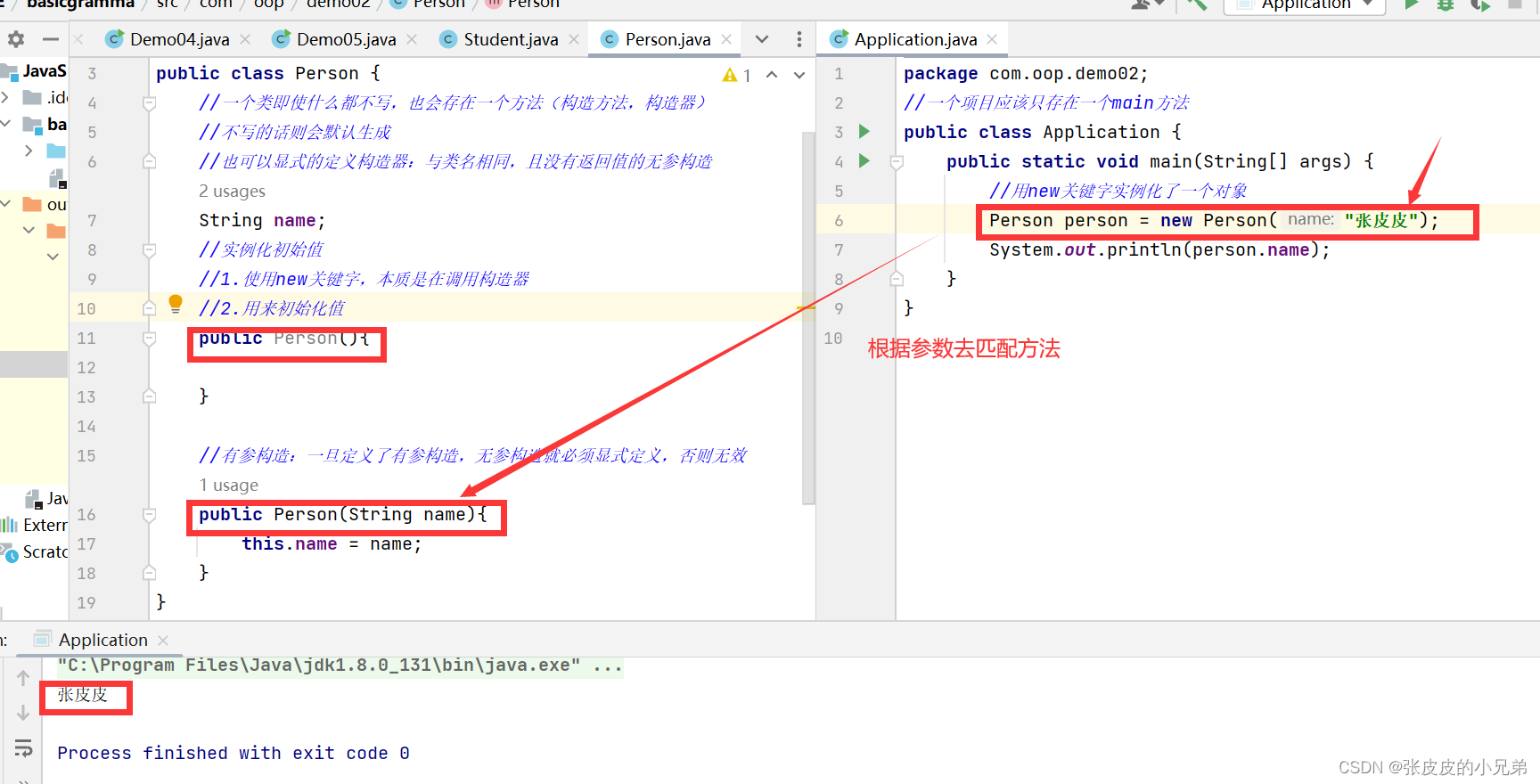
Task: Open editor tabs more options menu
Action: point(799,39)
